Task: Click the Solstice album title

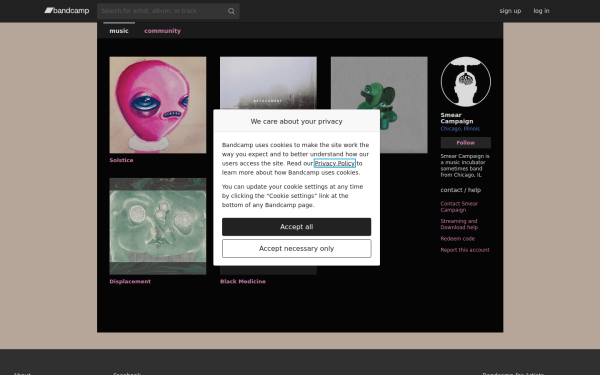Action: [x=121, y=160]
